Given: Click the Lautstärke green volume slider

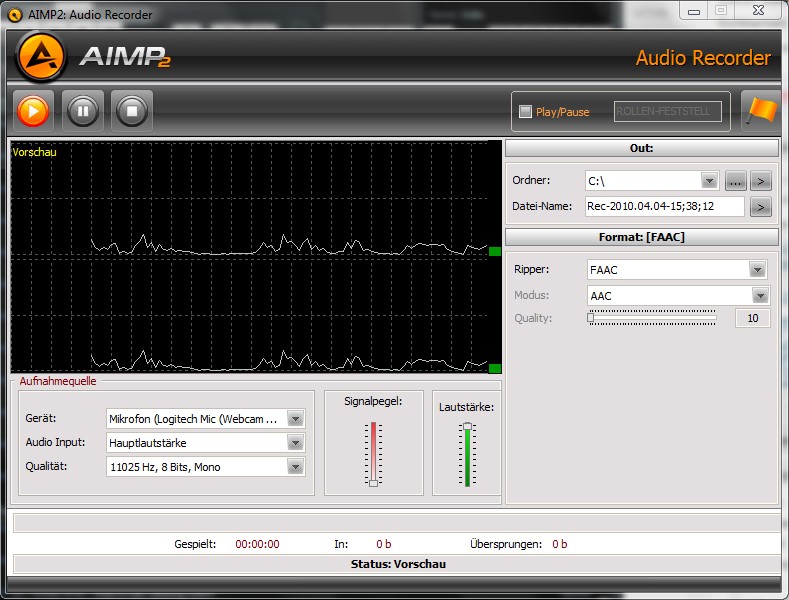Looking at the screenshot, I should tap(467, 455).
